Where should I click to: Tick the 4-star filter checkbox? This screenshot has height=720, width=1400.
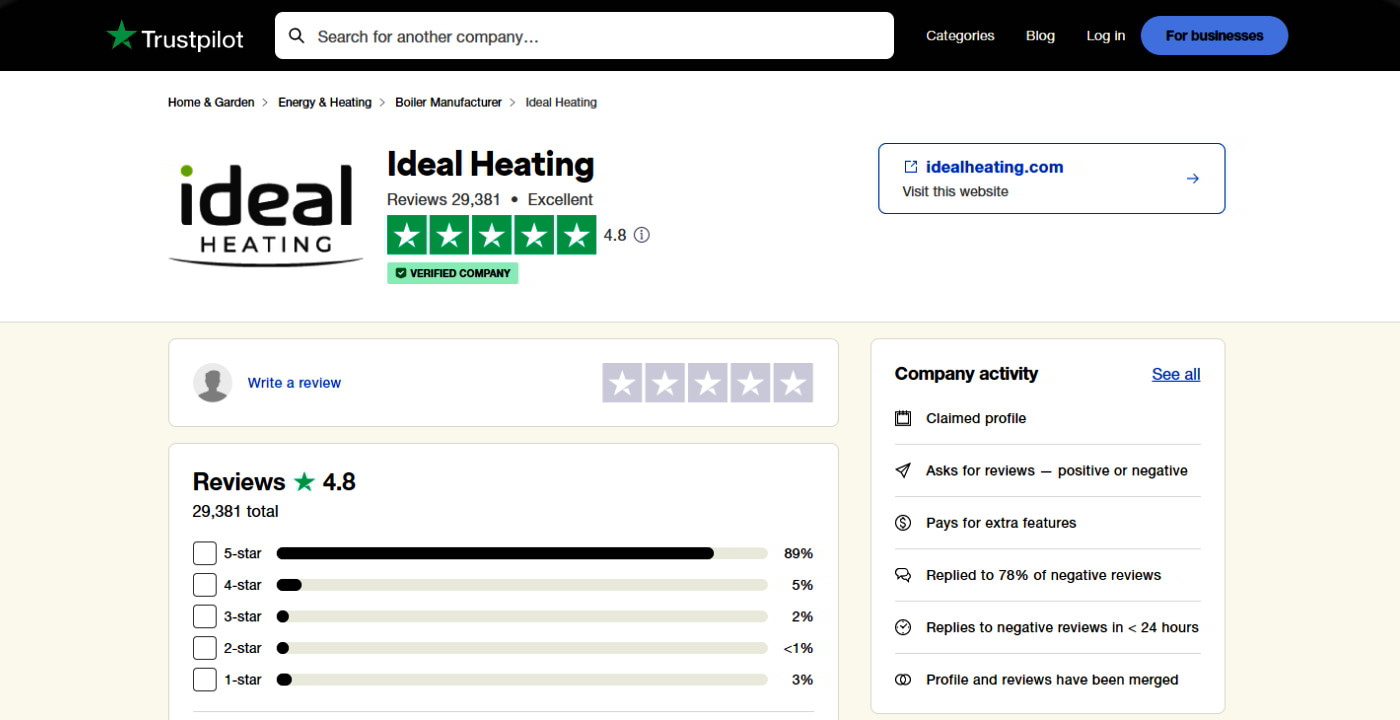[204, 585]
